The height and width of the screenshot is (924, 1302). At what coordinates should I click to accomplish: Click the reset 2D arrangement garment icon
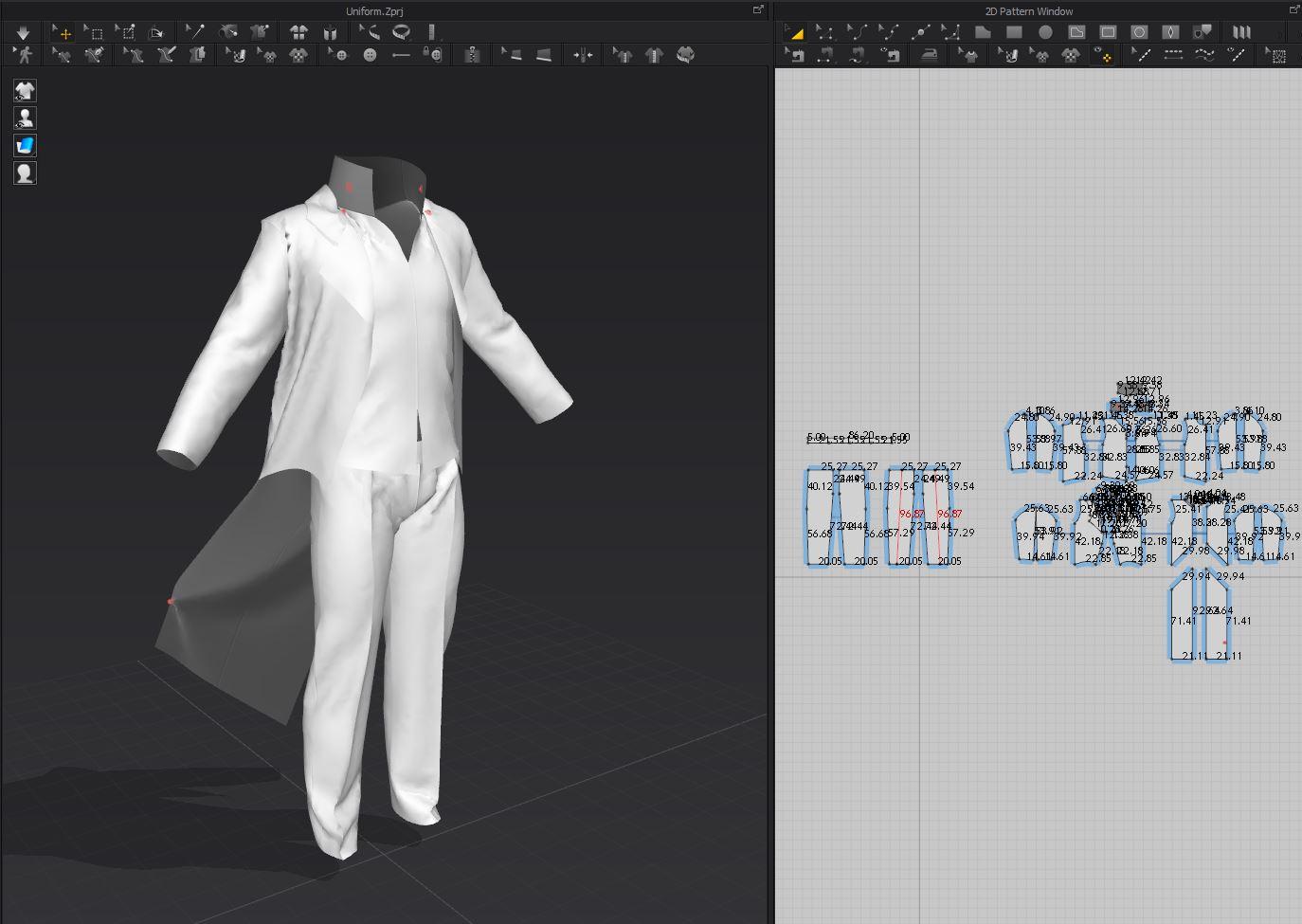298,32
